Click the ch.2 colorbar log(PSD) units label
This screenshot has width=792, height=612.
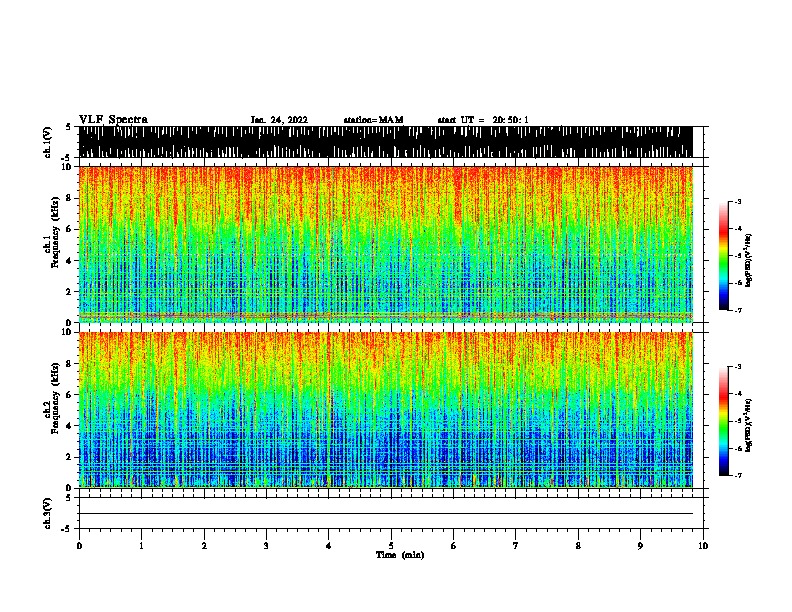(x=749, y=426)
